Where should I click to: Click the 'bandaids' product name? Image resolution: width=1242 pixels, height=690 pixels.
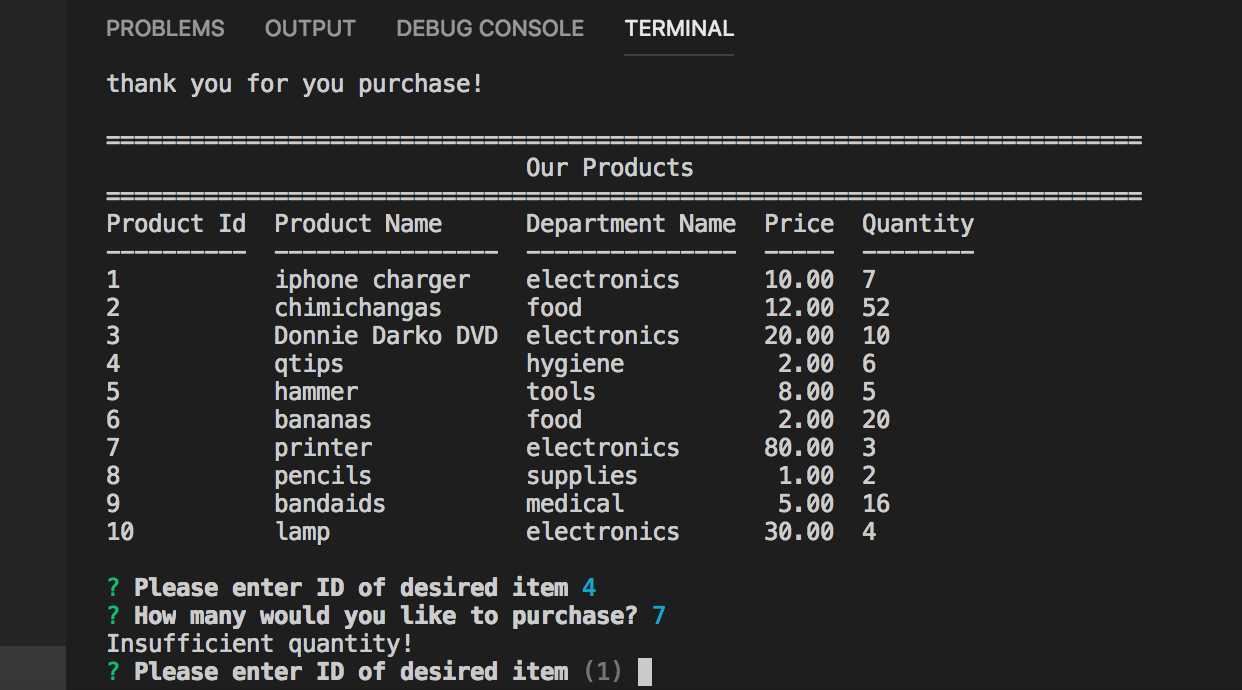[330, 504]
